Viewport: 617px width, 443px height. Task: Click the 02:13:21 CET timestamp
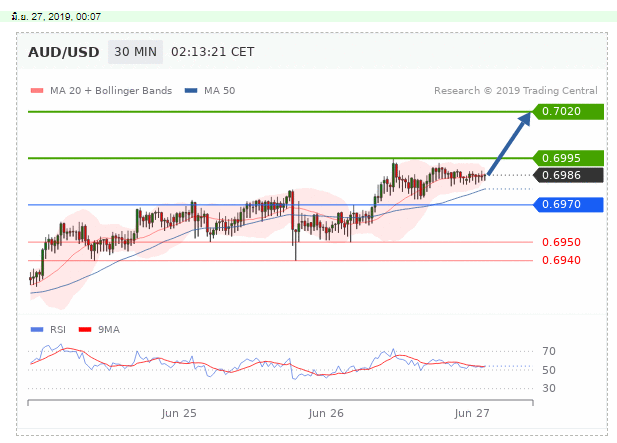[x=212, y=52]
